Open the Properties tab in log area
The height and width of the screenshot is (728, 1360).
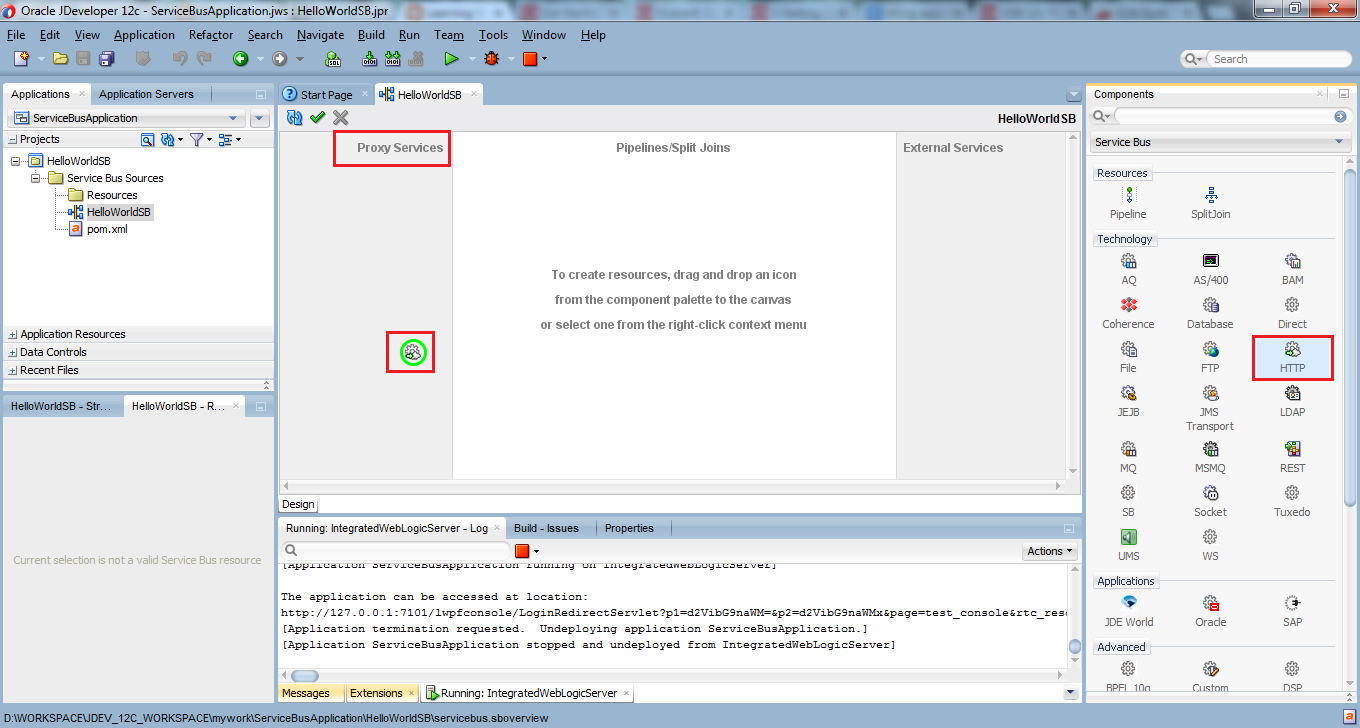tap(629, 528)
